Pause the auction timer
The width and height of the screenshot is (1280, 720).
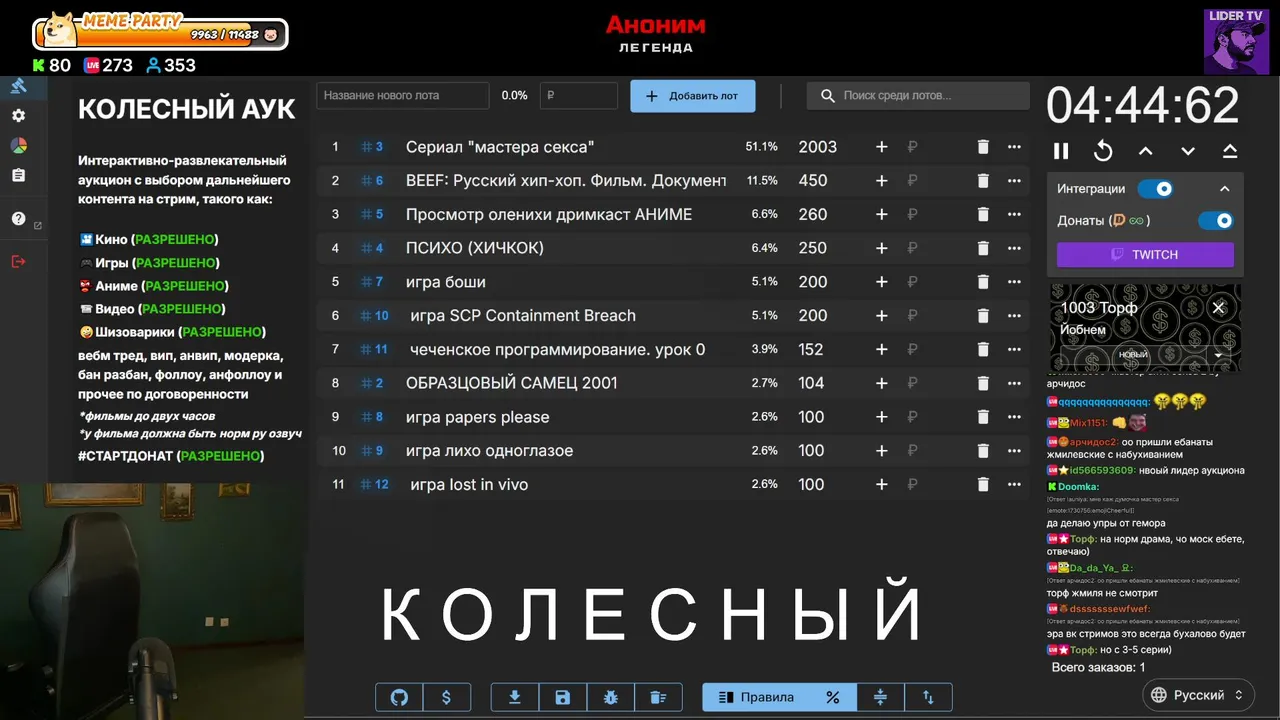(x=1061, y=151)
